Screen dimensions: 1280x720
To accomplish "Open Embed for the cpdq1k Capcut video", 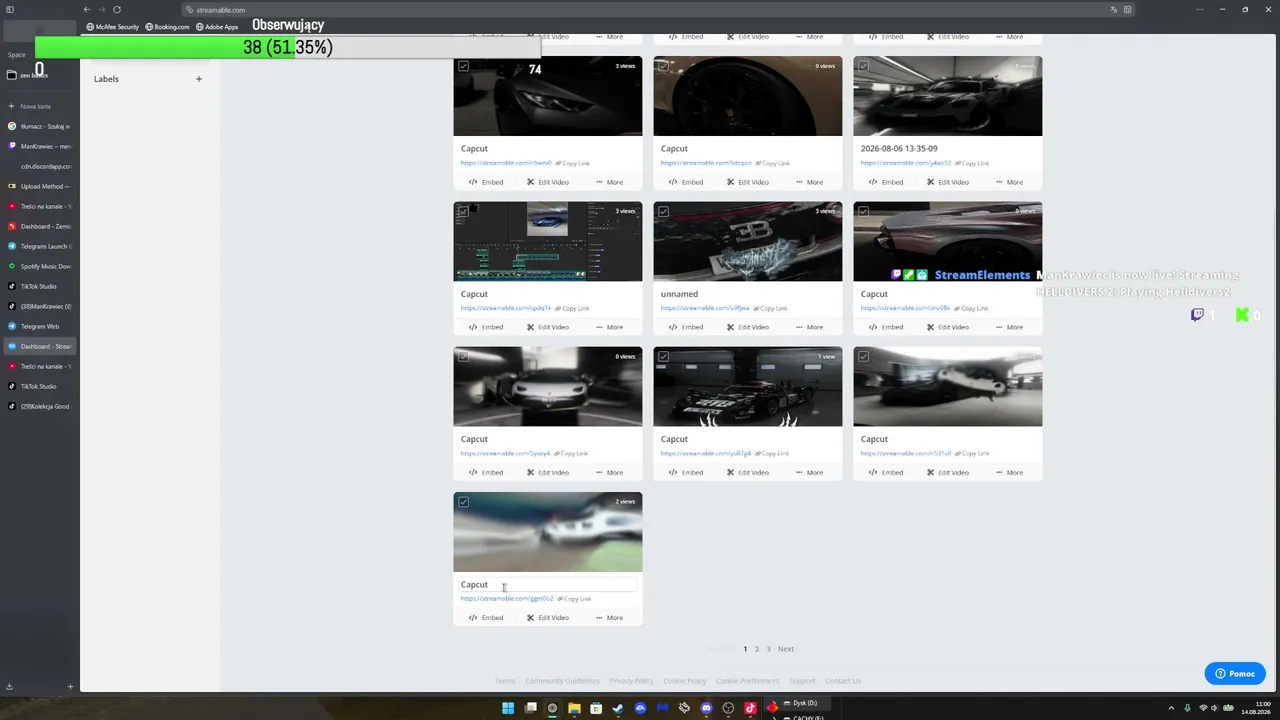I will [486, 327].
